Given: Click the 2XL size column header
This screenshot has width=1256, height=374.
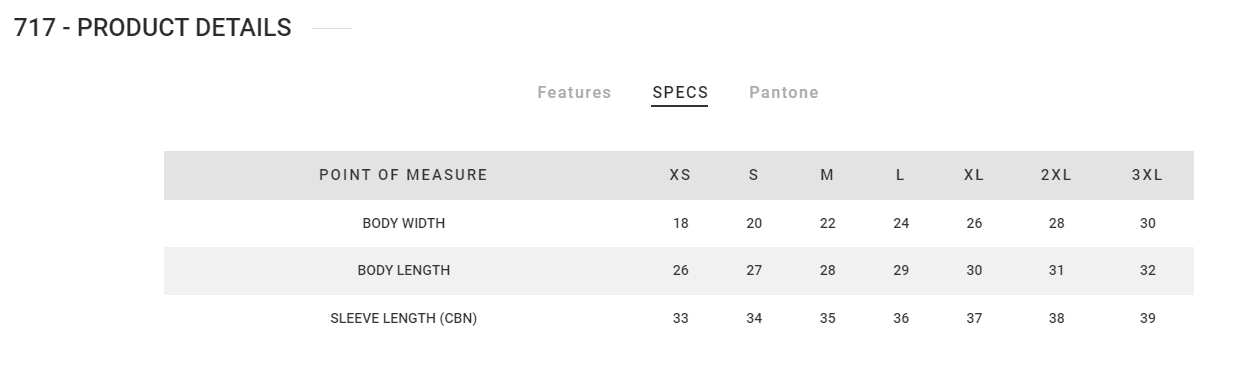Looking at the screenshot, I should click(x=1056, y=175).
